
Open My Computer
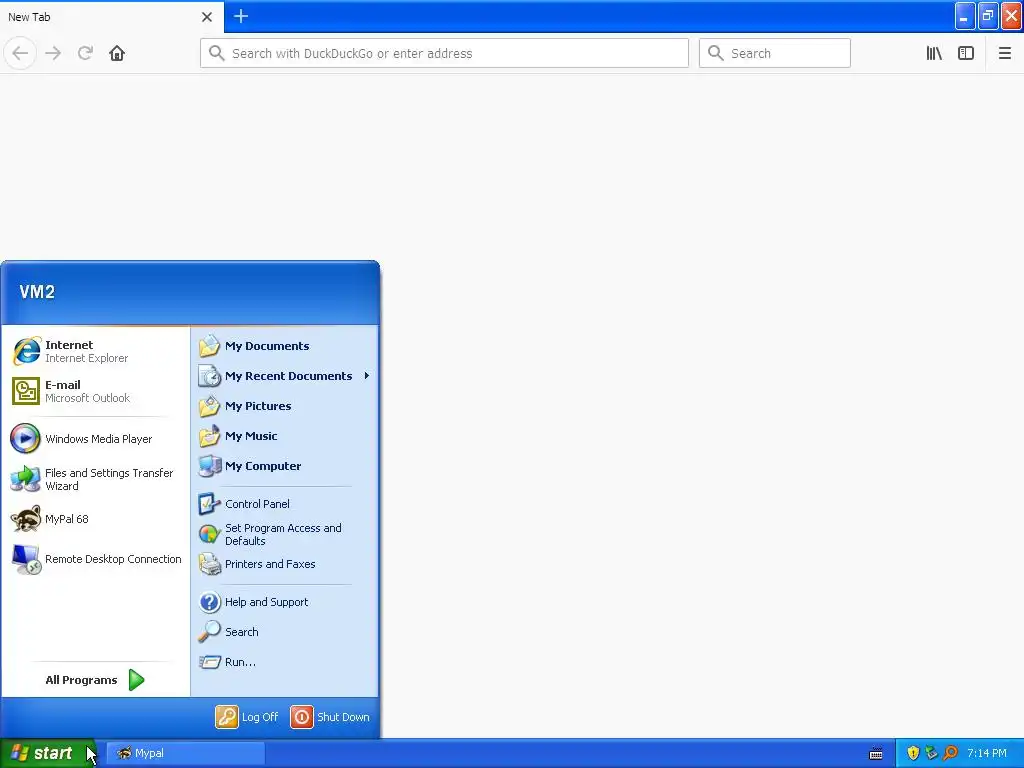click(285, 466)
